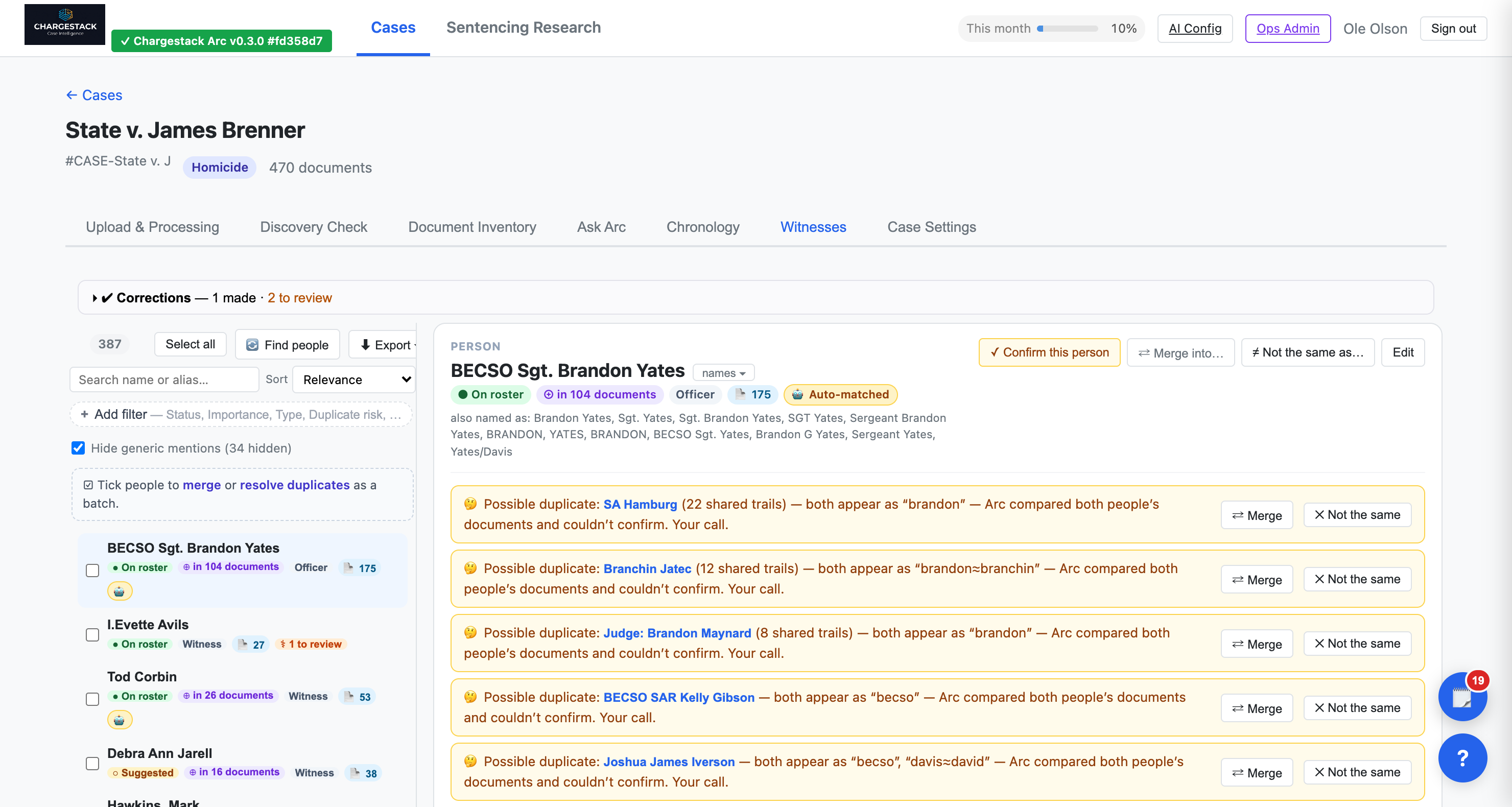
Task: Go to Case Settings tab
Action: [x=932, y=227]
